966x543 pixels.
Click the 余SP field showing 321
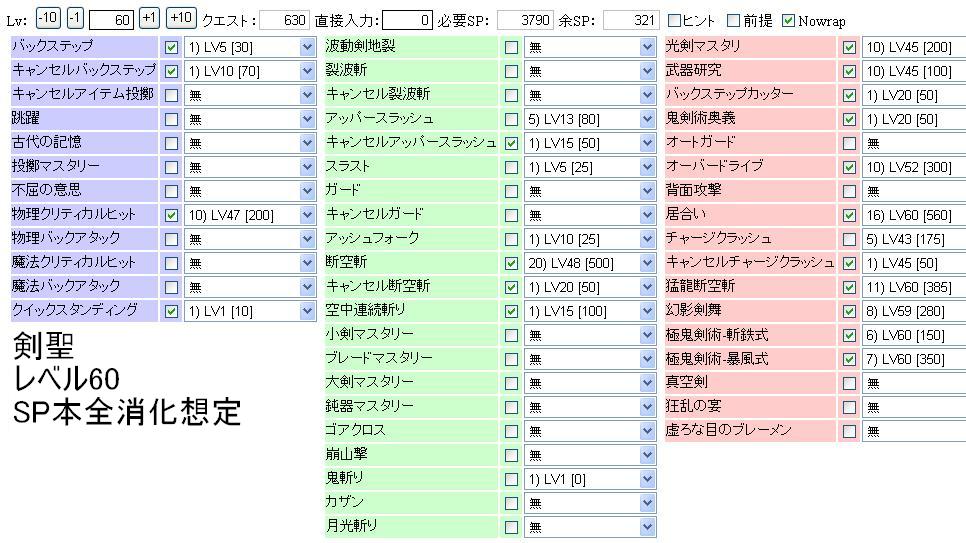tap(631, 20)
